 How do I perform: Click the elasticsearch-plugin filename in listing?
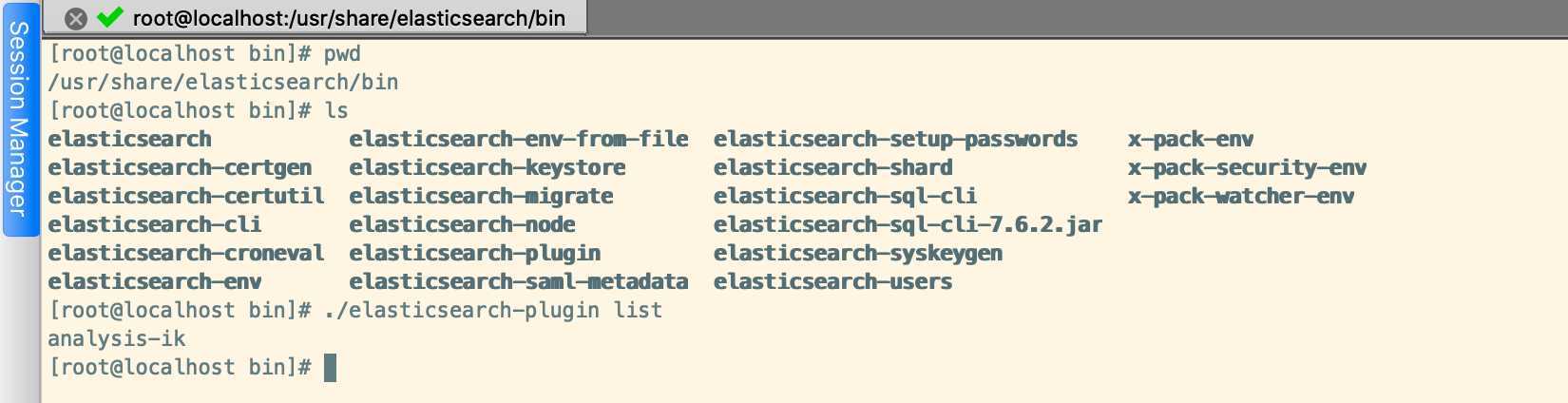tap(474, 254)
